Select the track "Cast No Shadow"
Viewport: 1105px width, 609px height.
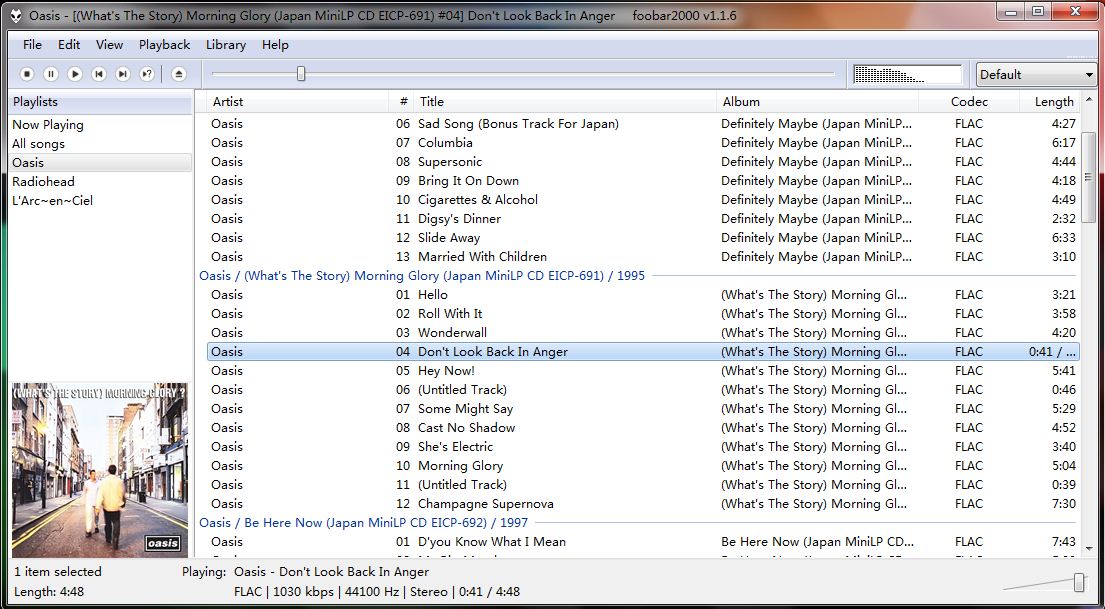pos(643,428)
